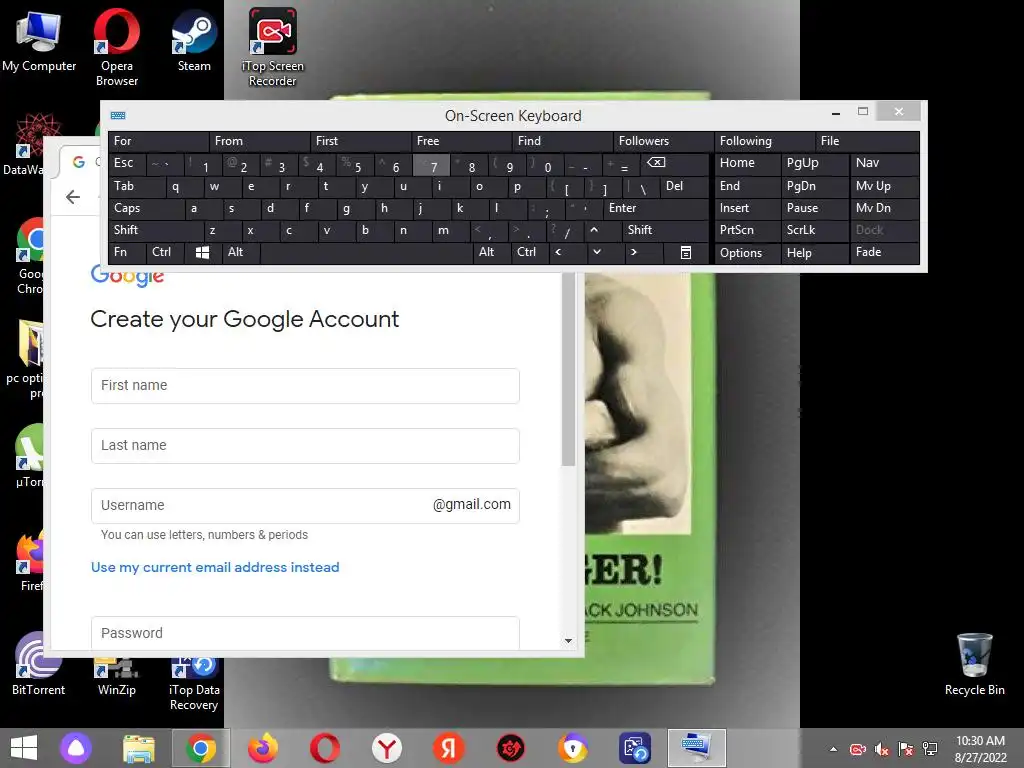
Task: Toggle left Shift key on On-Screen Keyboard
Action: pos(155,231)
